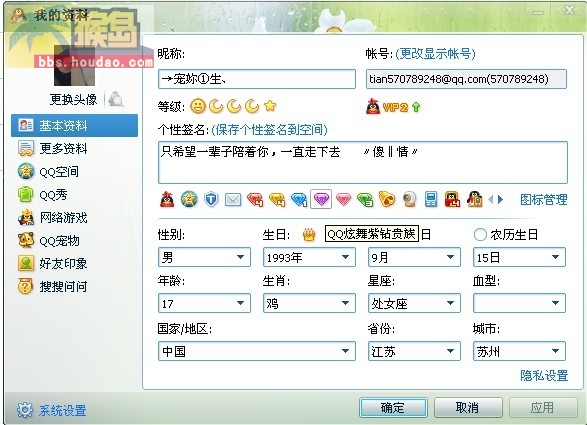Switch to the 更多资料 sidebar tab
The width and height of the screenshot is (587, 425).
tap(74, 149)
